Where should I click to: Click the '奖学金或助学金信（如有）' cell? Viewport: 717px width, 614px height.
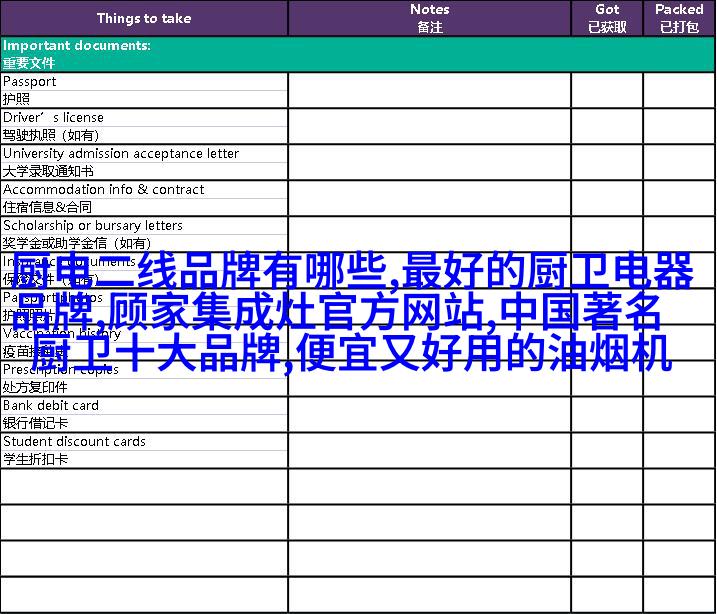pos(144,243)
